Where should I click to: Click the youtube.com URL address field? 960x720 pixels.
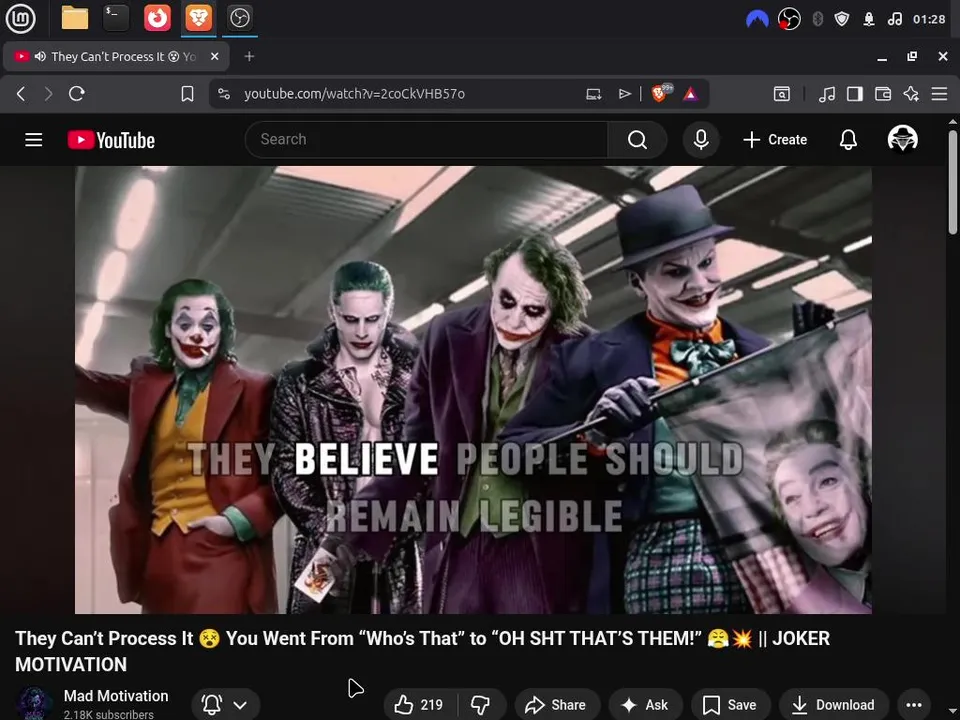point(354,94)
